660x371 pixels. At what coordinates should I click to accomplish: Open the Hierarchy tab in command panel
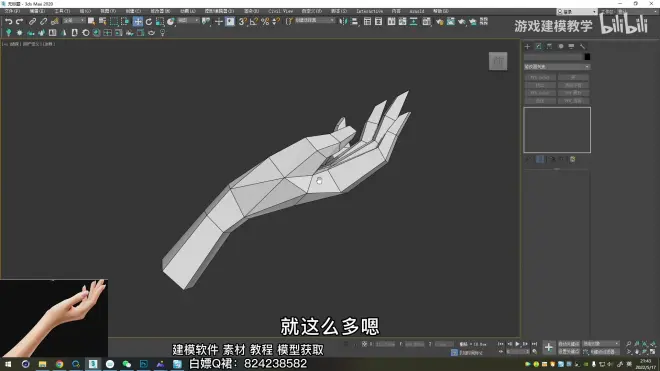549,46
